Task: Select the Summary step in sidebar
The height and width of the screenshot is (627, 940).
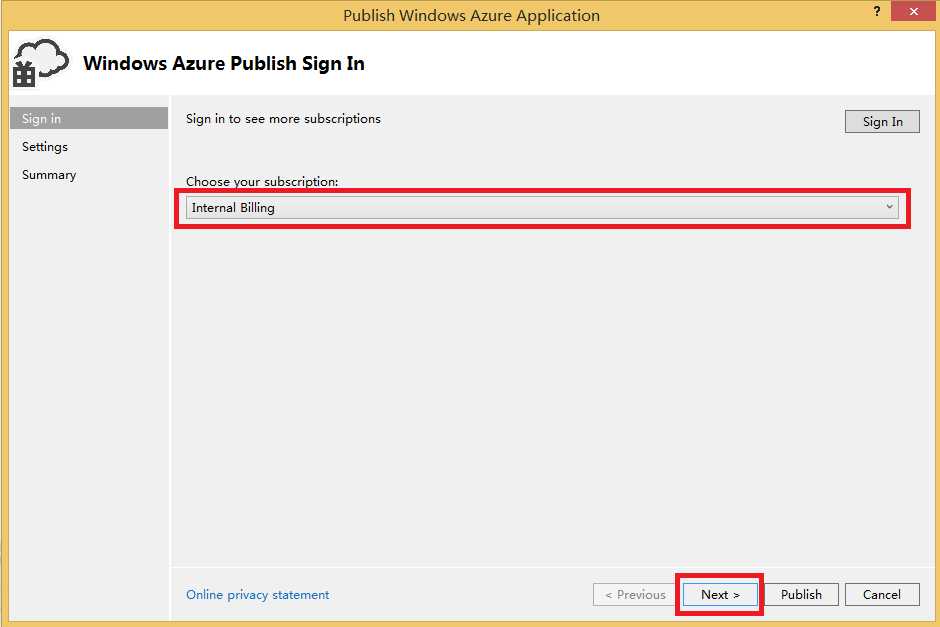Action: point(49,175)
